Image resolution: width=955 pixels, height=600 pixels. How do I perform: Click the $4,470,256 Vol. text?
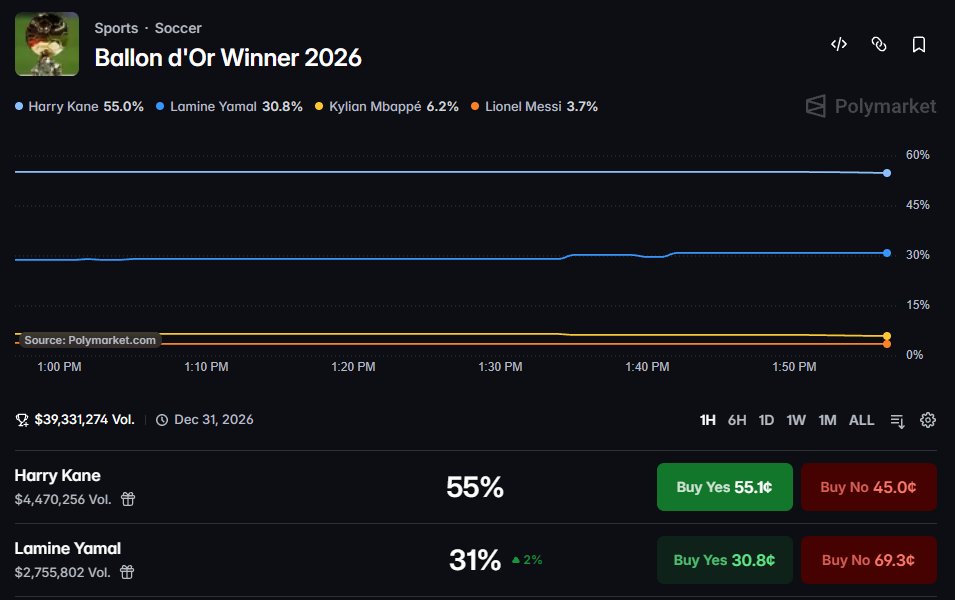pos(63,499)
